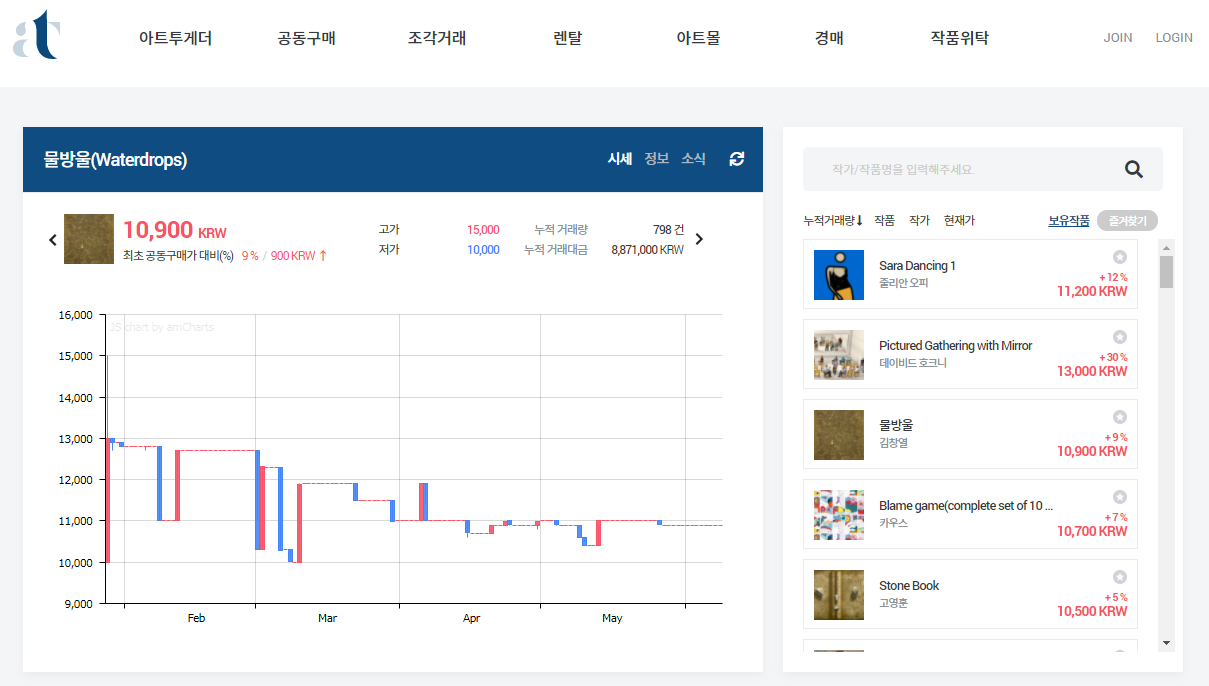
Task: Click the 16,000 label on chart axis
Action: (x=76, y=315)
